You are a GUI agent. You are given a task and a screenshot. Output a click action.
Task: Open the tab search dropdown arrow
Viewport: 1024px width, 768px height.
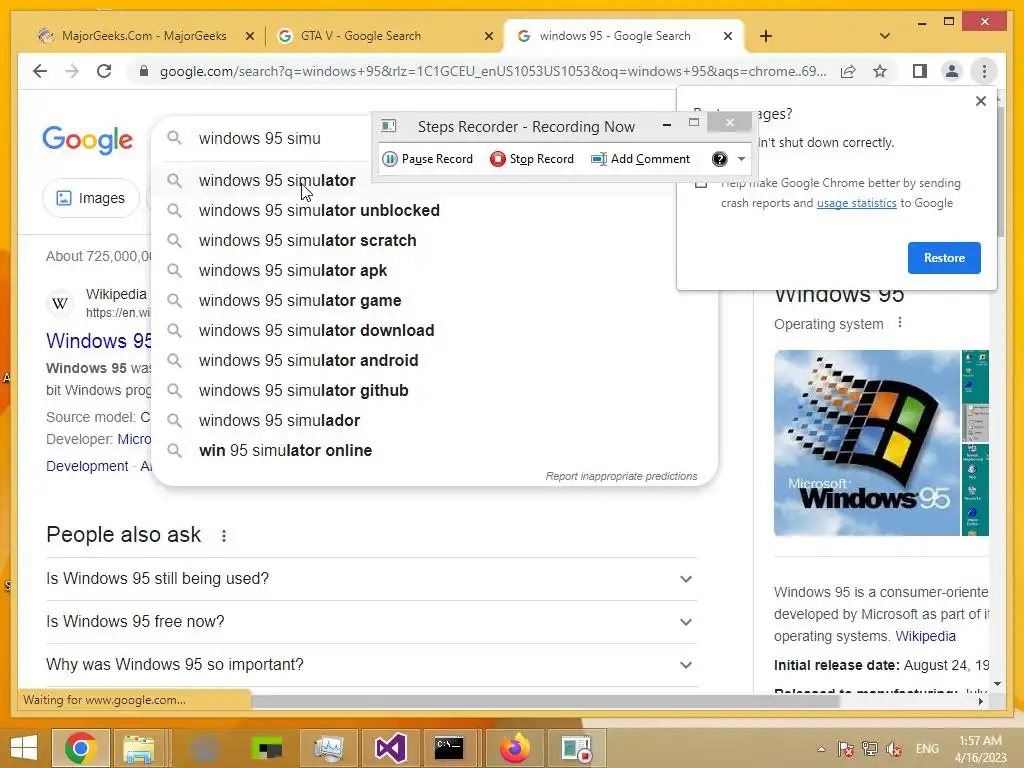point(885,36)
